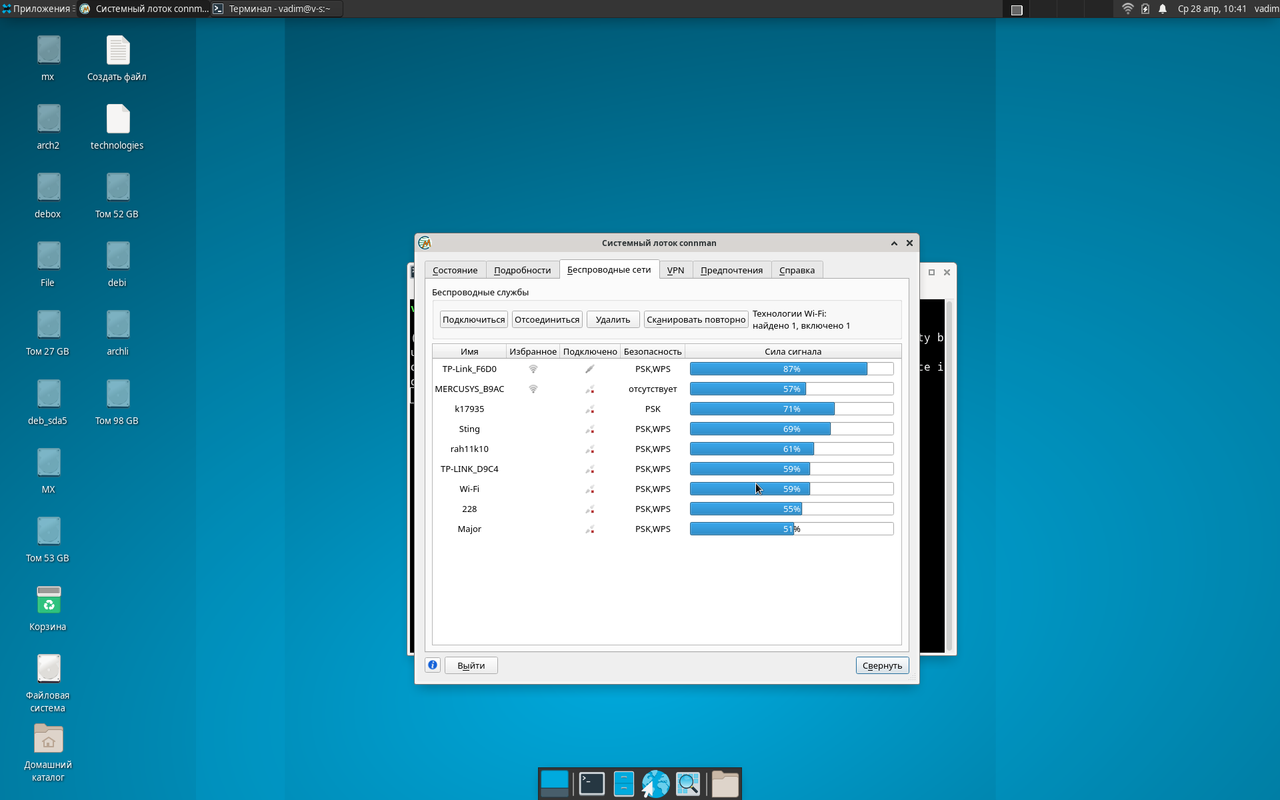Sort by the 'Сила сигнала' column header
1280x800 pixels.
pyautogui.click(x=793, y=351)
